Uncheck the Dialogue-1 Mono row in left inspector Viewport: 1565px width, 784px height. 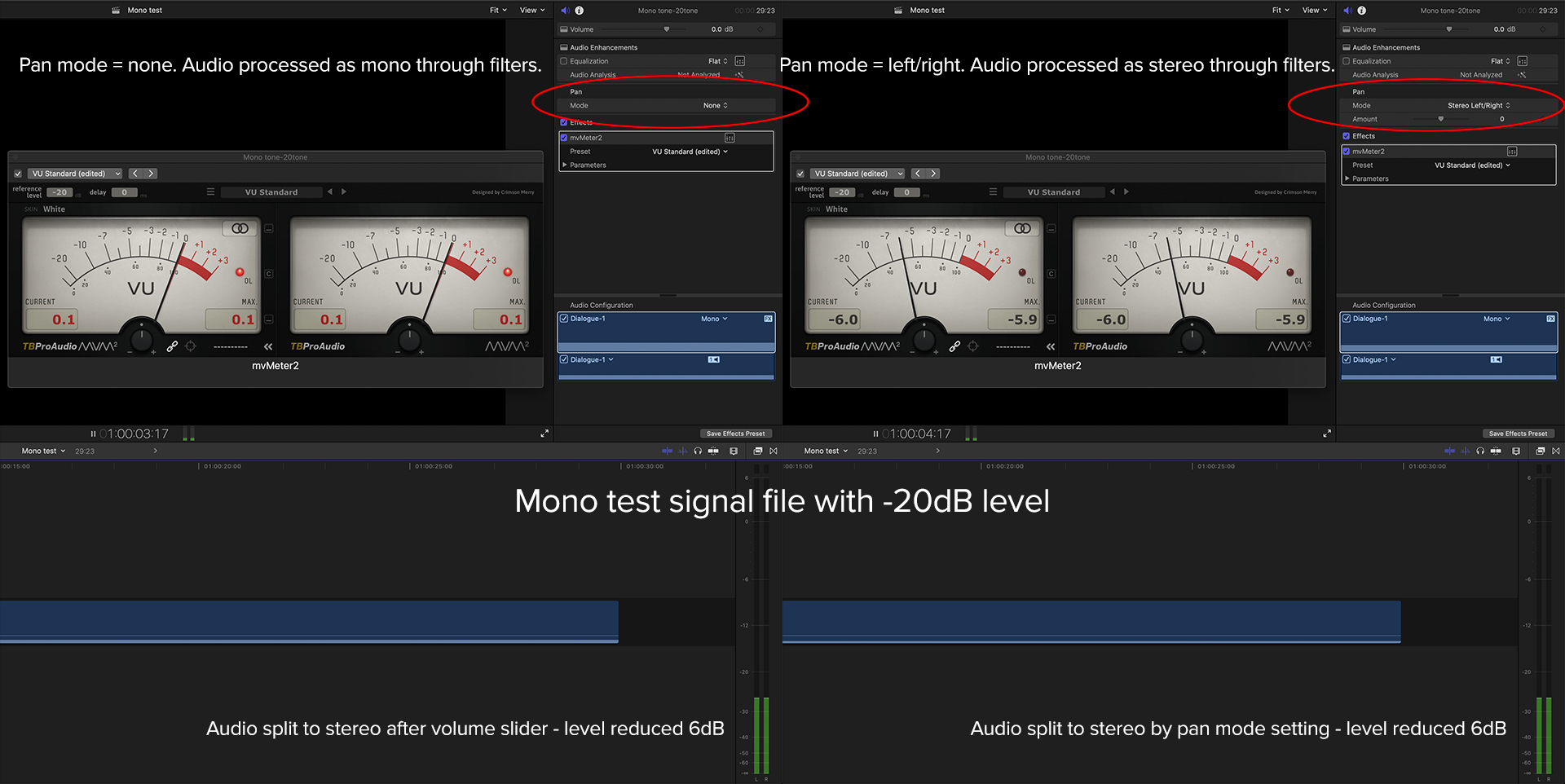pos(563,319)
